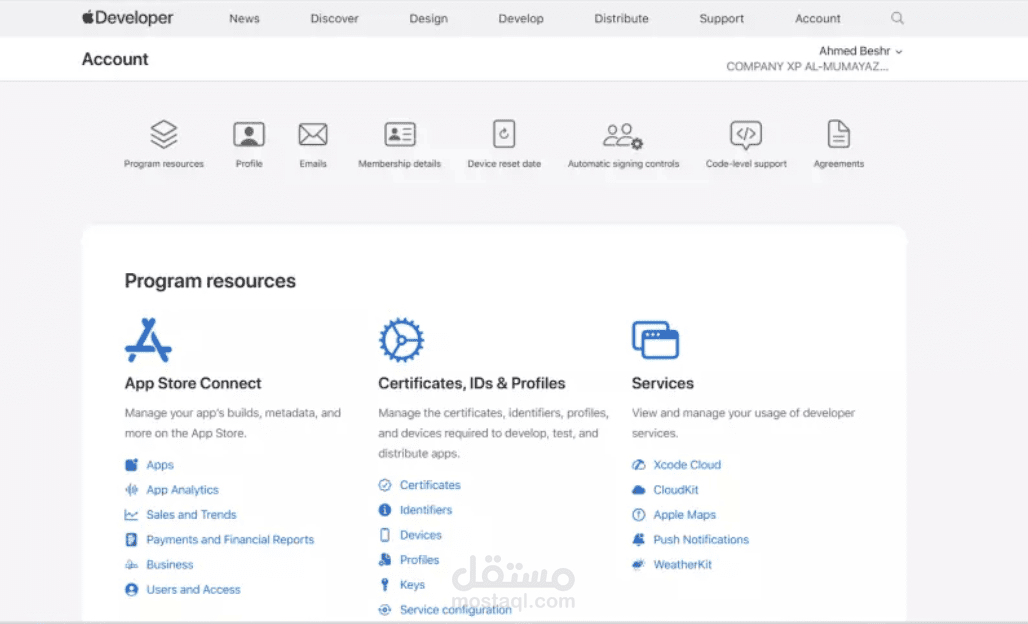Open Automatic signing controls icon

tap(623, 136)
